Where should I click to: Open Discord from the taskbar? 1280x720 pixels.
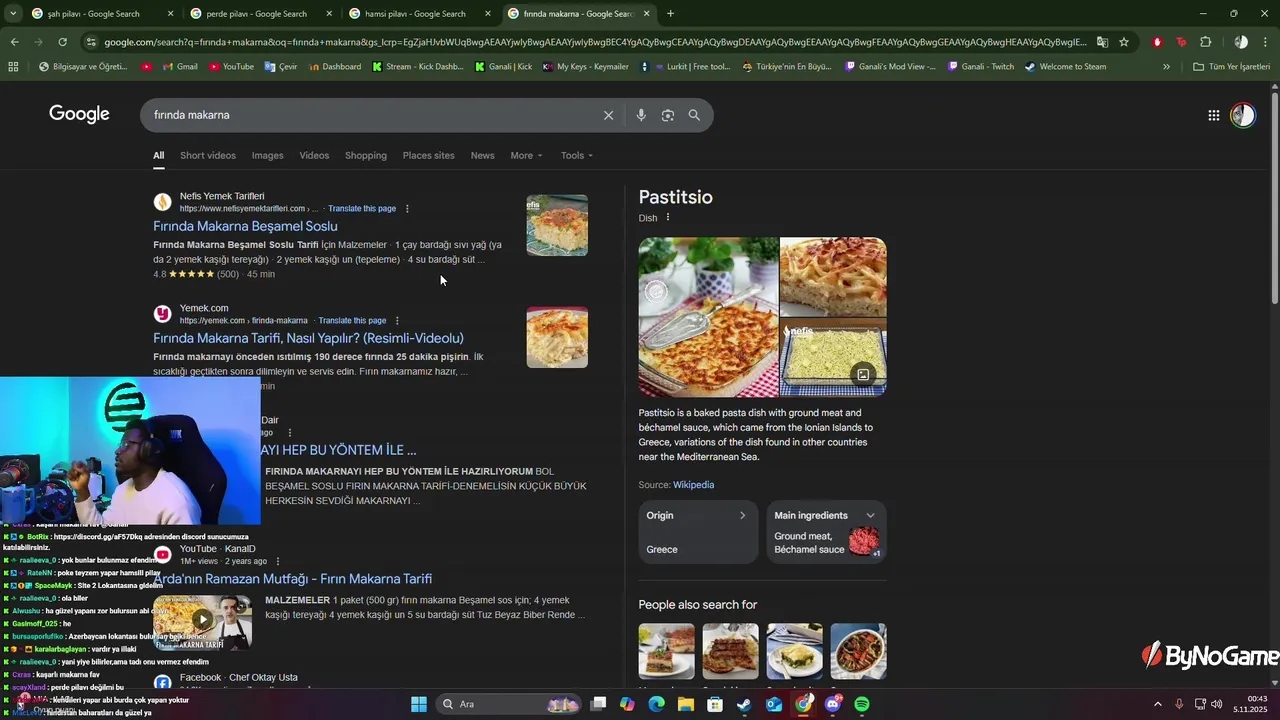[x=833, y=704]
